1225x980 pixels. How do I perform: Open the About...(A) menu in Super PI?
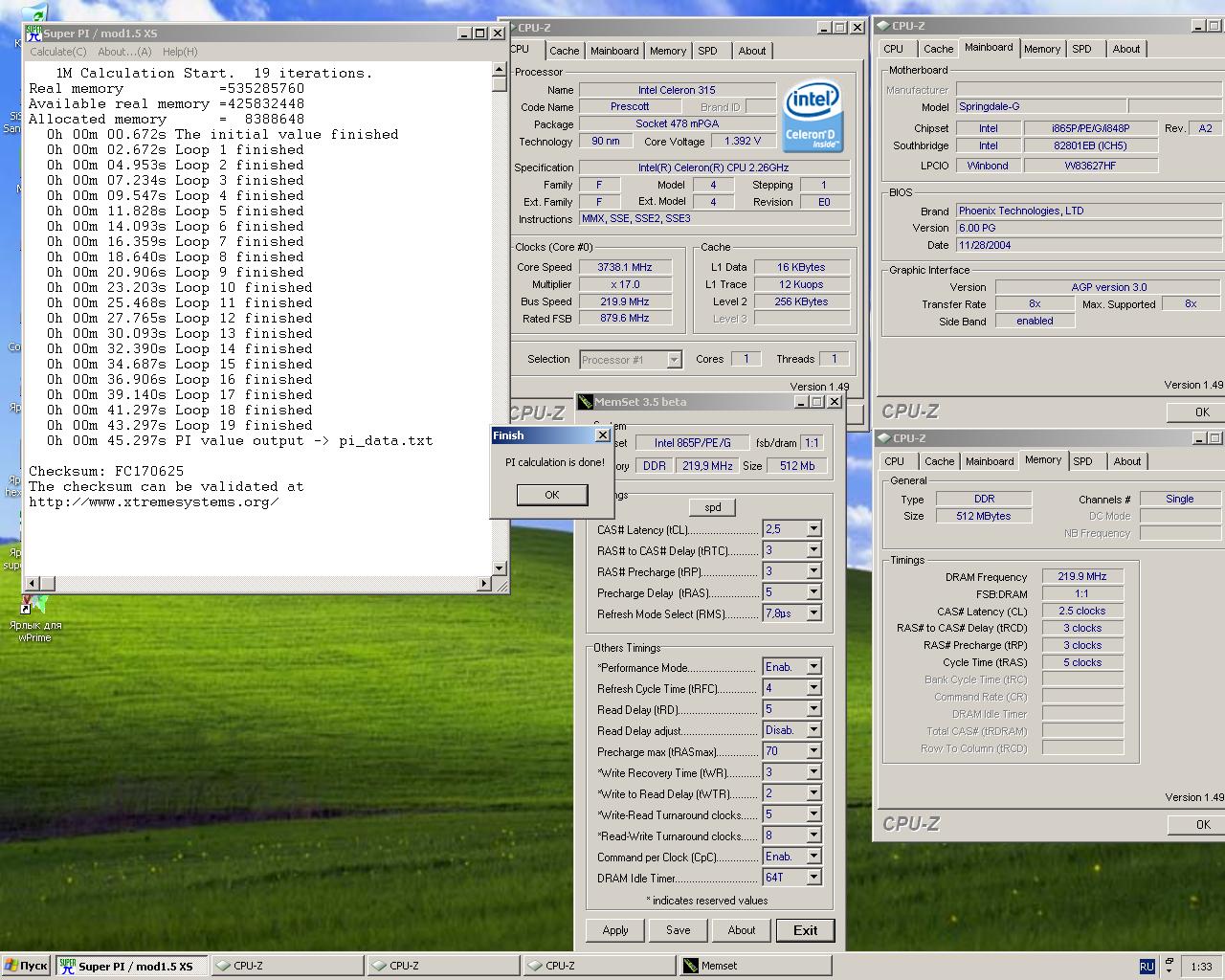pos(124,52)
